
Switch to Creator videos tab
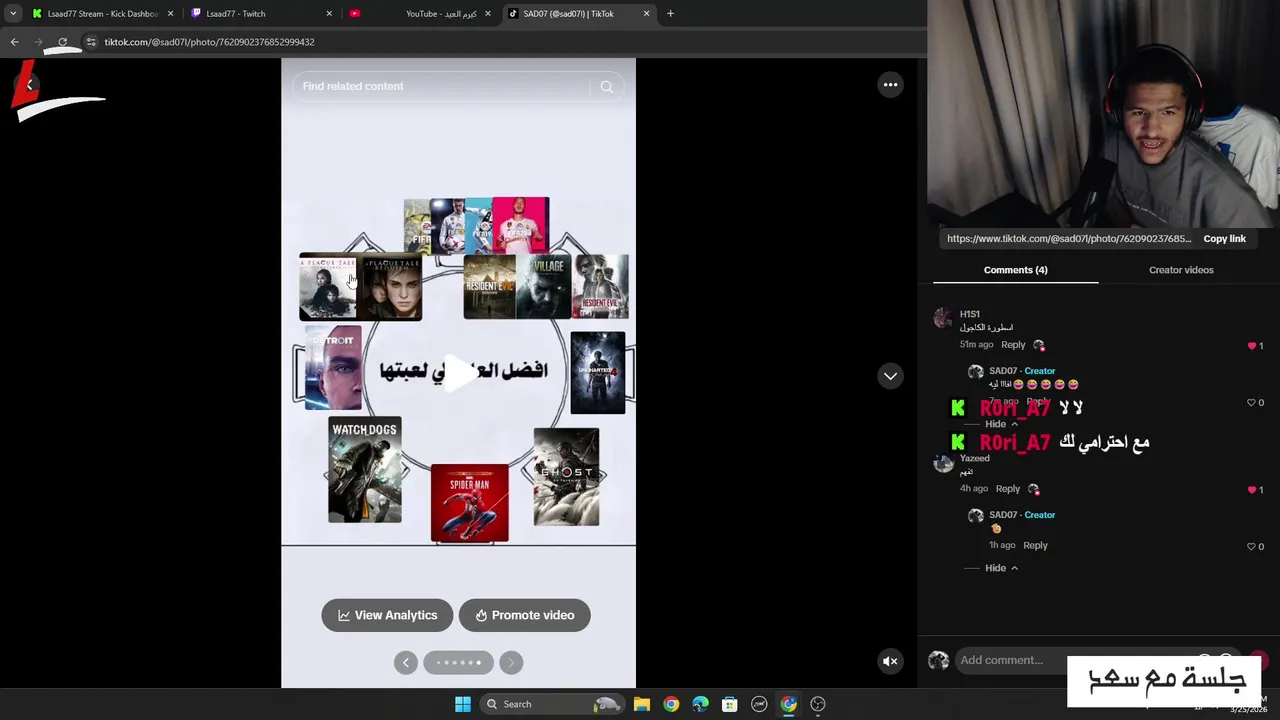click(x=1181, y=270)
